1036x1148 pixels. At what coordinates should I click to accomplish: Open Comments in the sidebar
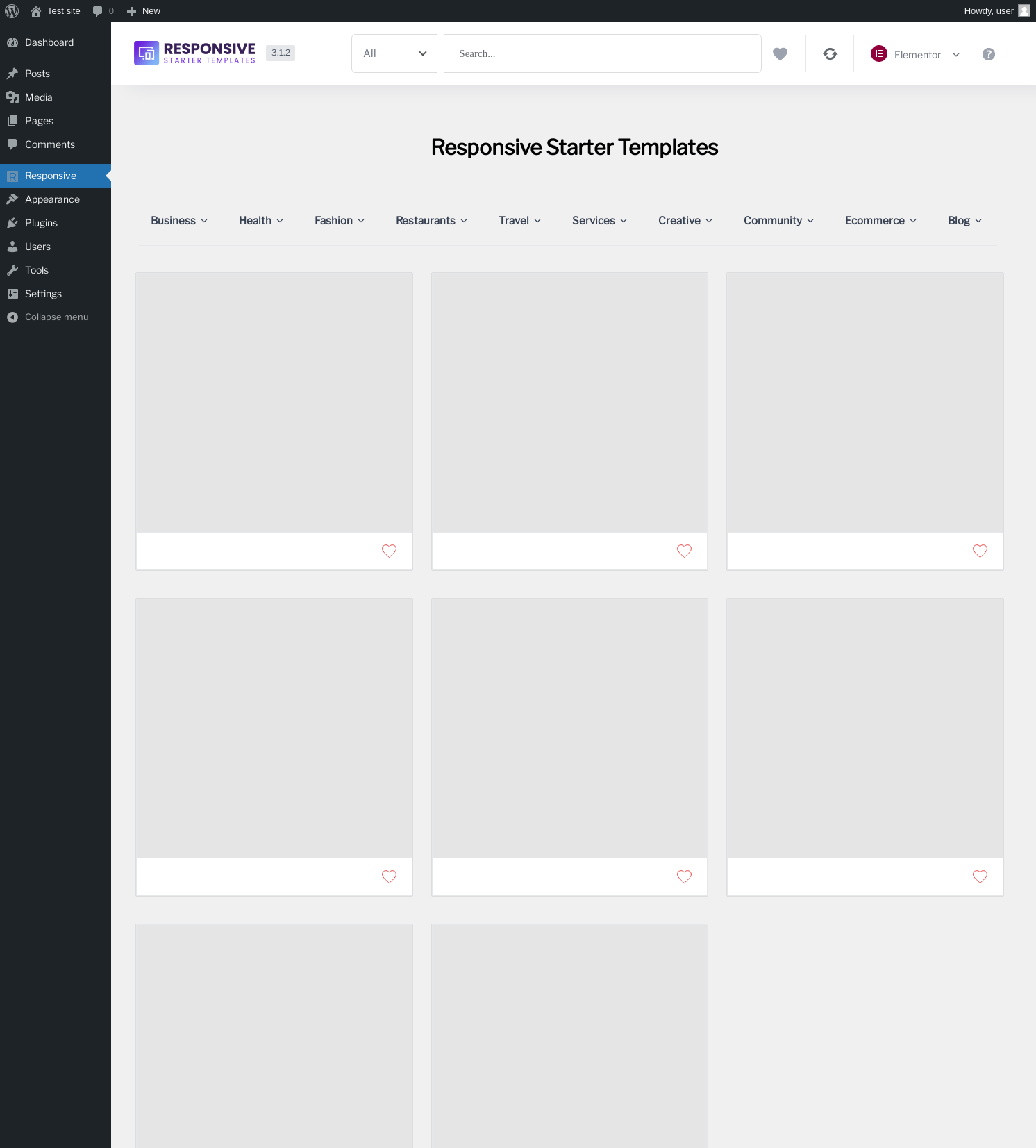pos(56,144)
